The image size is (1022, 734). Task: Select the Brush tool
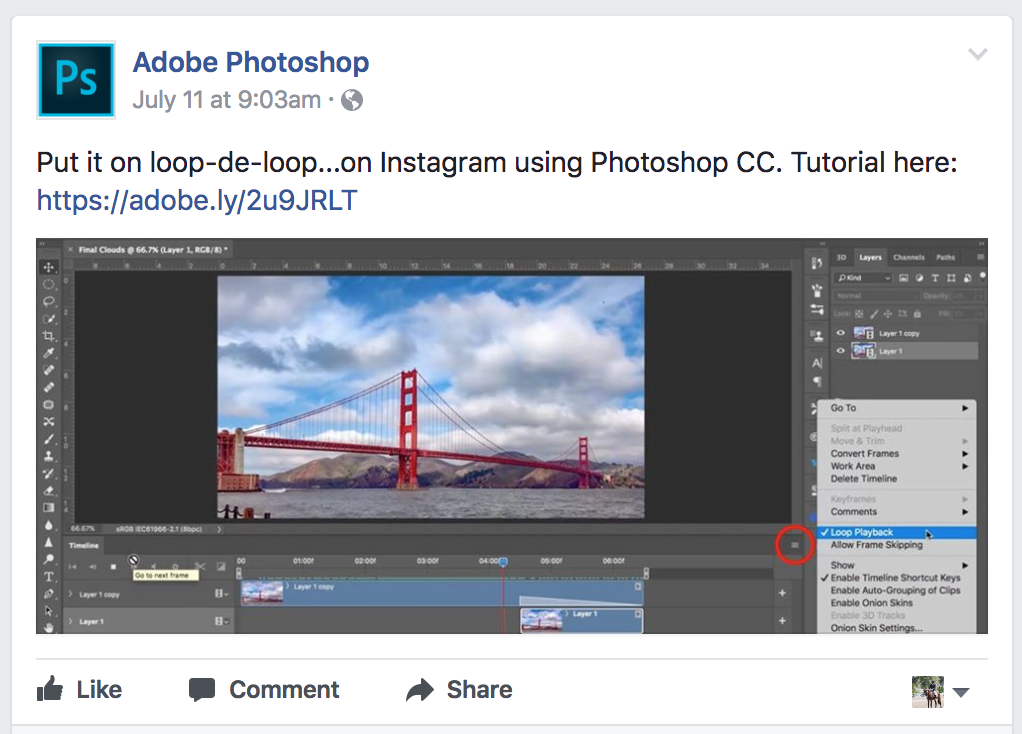pyautogui.click(x=48, y=439)
